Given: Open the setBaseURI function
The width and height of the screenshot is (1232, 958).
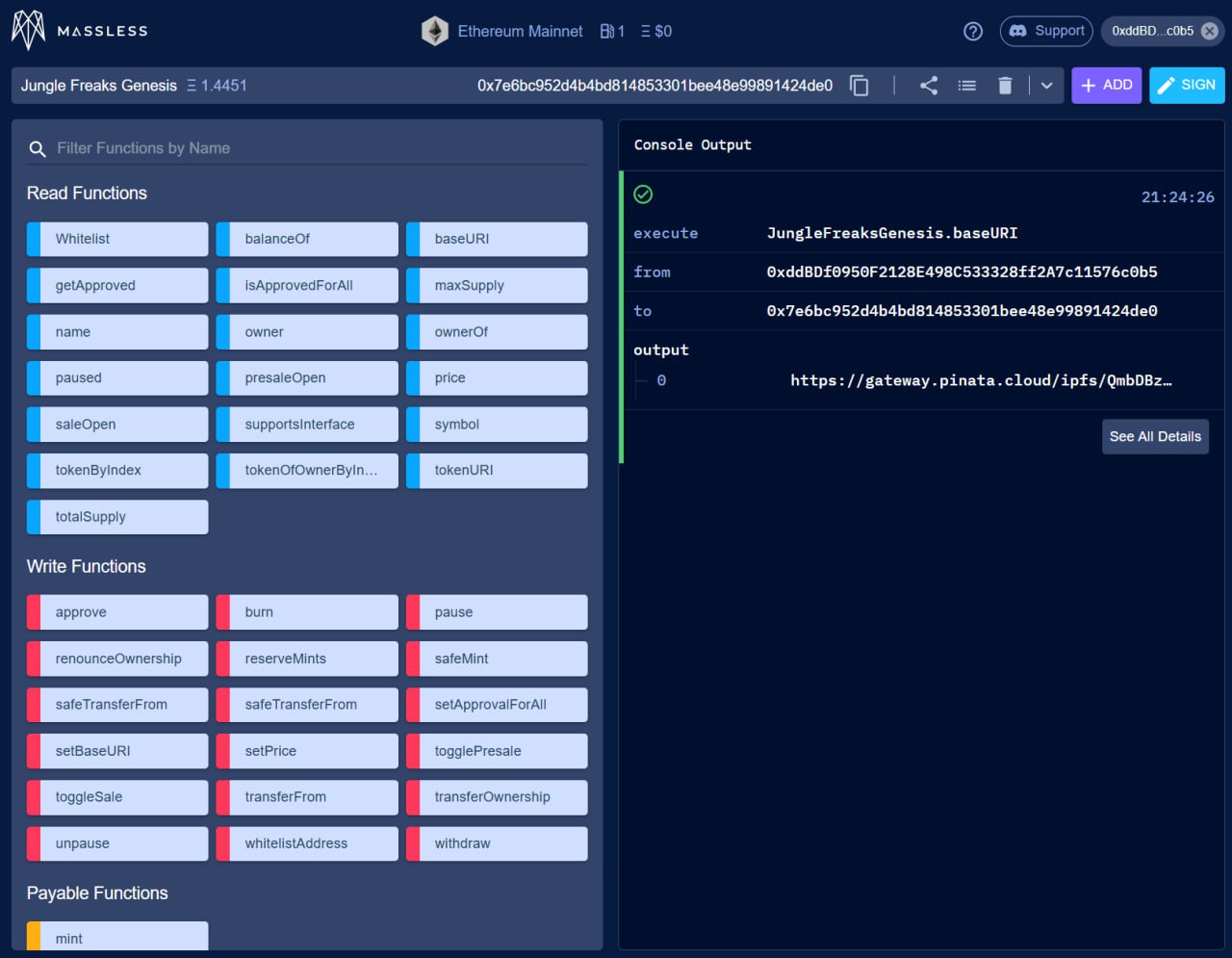Looking at the screenshot, I should (117, 751).
